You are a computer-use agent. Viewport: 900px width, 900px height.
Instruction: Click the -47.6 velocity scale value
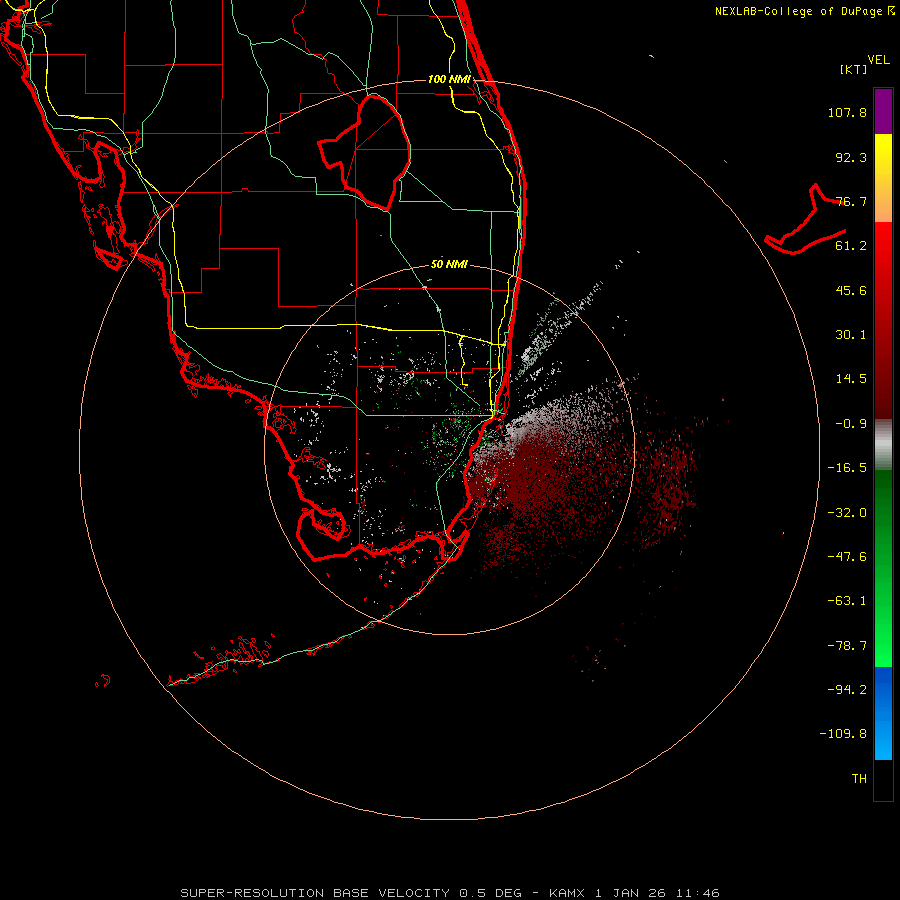[847, 557]
